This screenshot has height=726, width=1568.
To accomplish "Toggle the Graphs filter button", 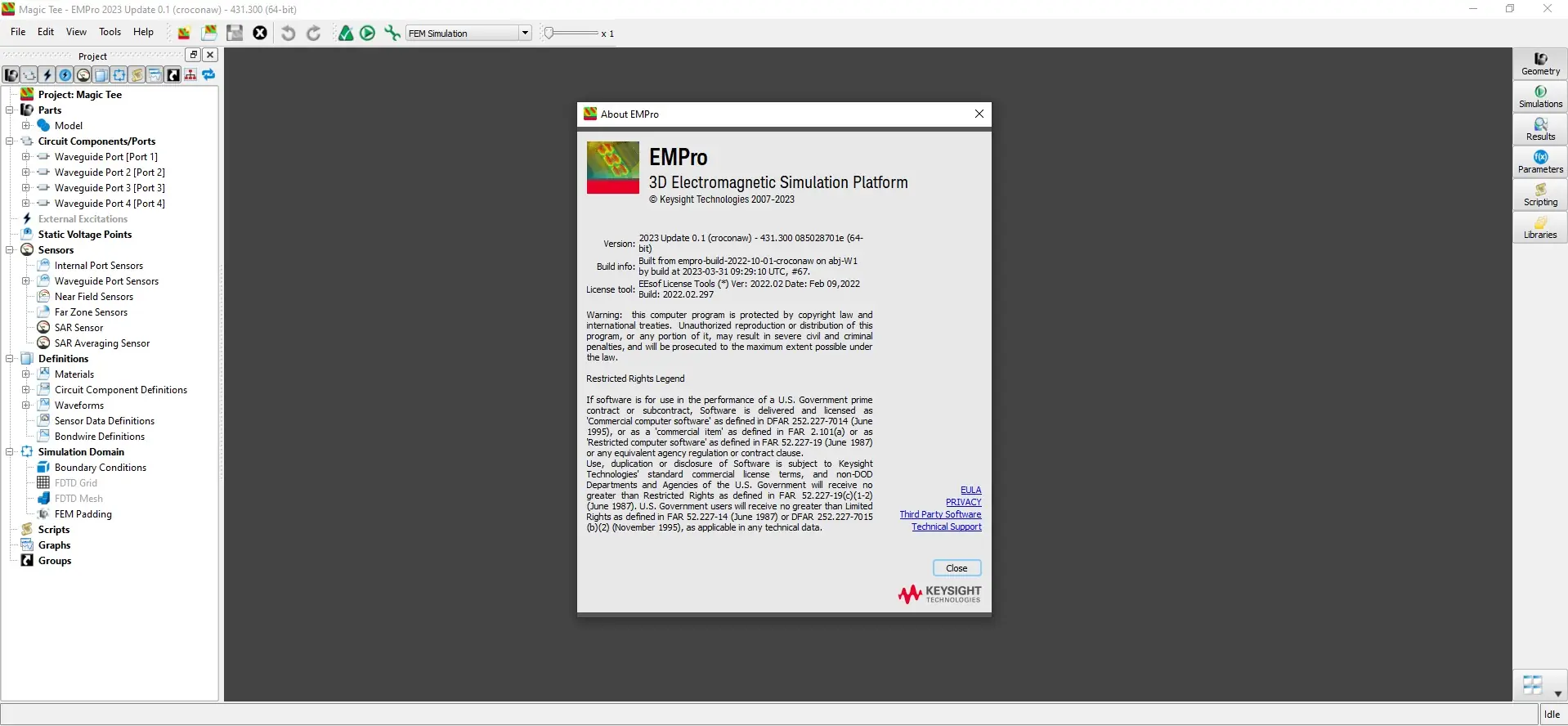I will tap(155, 75).
